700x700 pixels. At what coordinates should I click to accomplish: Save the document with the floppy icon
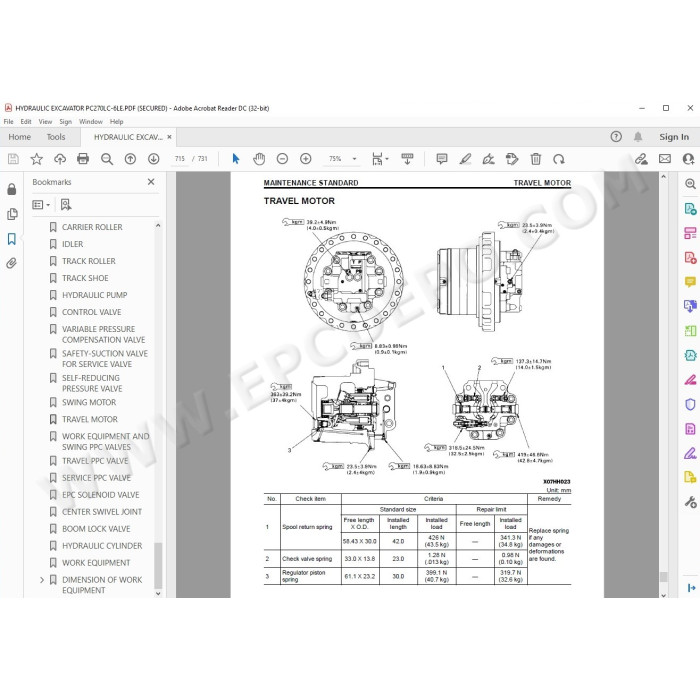[x=13, y=159]
